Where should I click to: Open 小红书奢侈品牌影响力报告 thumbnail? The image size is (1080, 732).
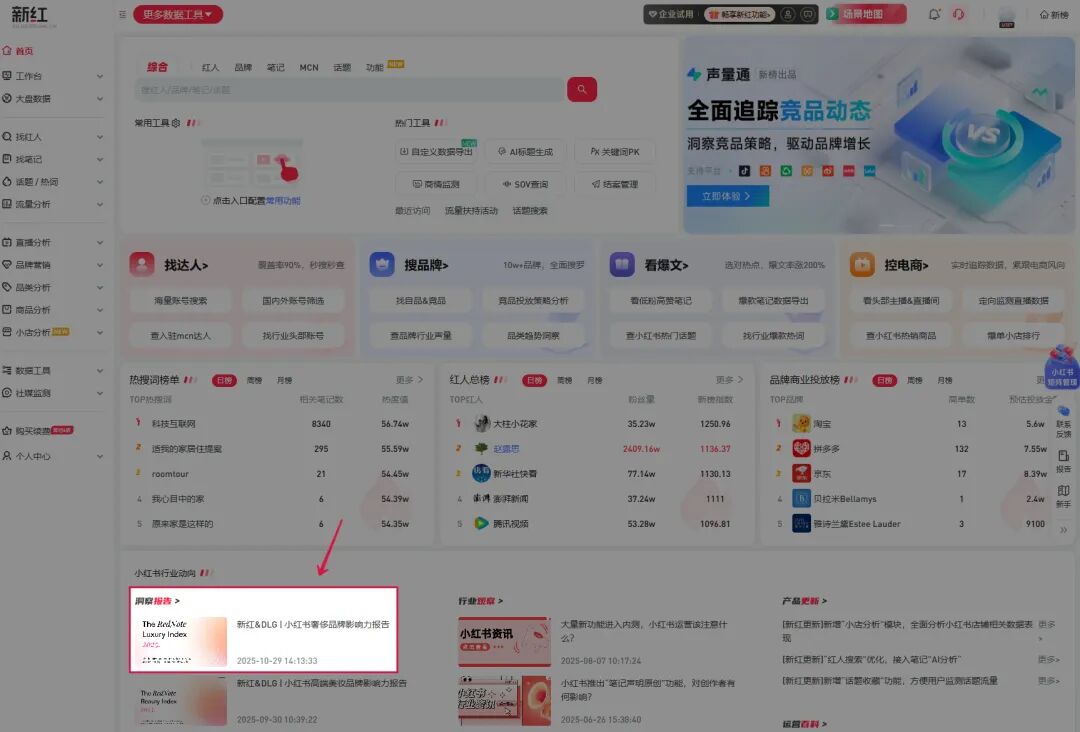[183, 642]
